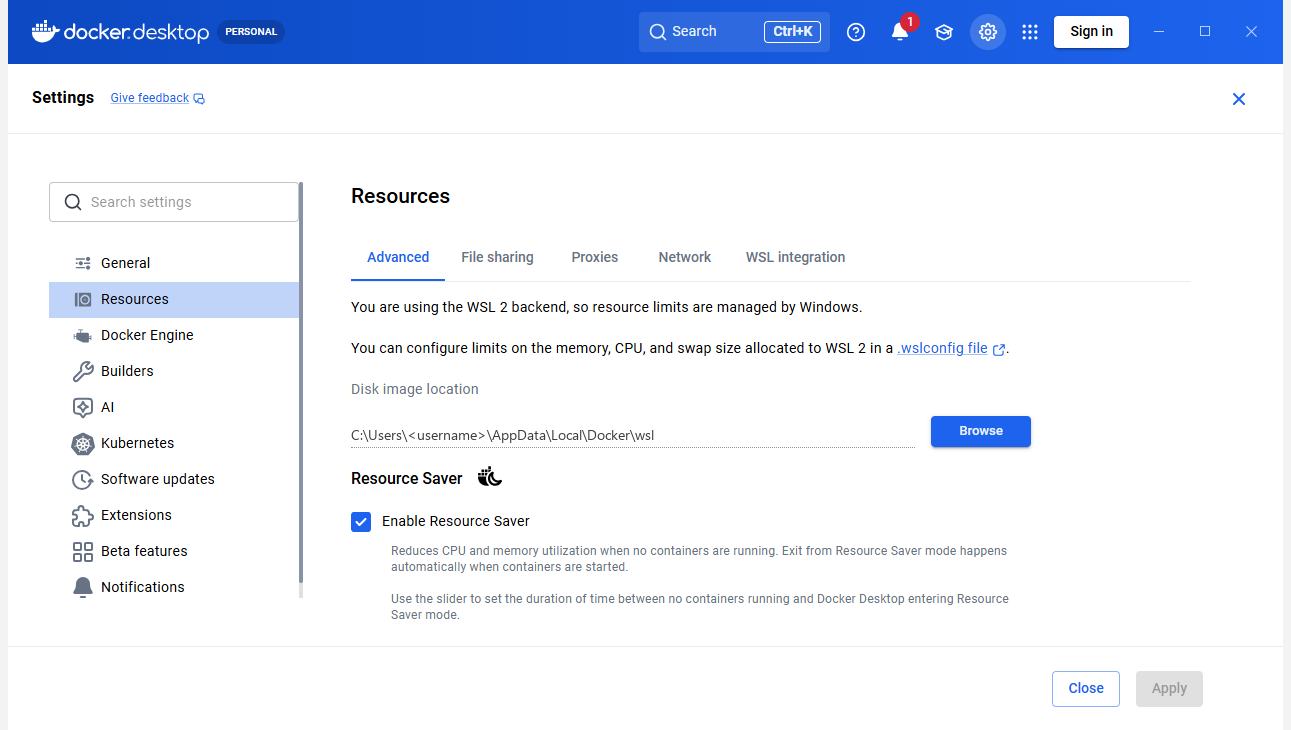1291x730 pixels.
Task: Open the Network tab
Action: (685, 257)
